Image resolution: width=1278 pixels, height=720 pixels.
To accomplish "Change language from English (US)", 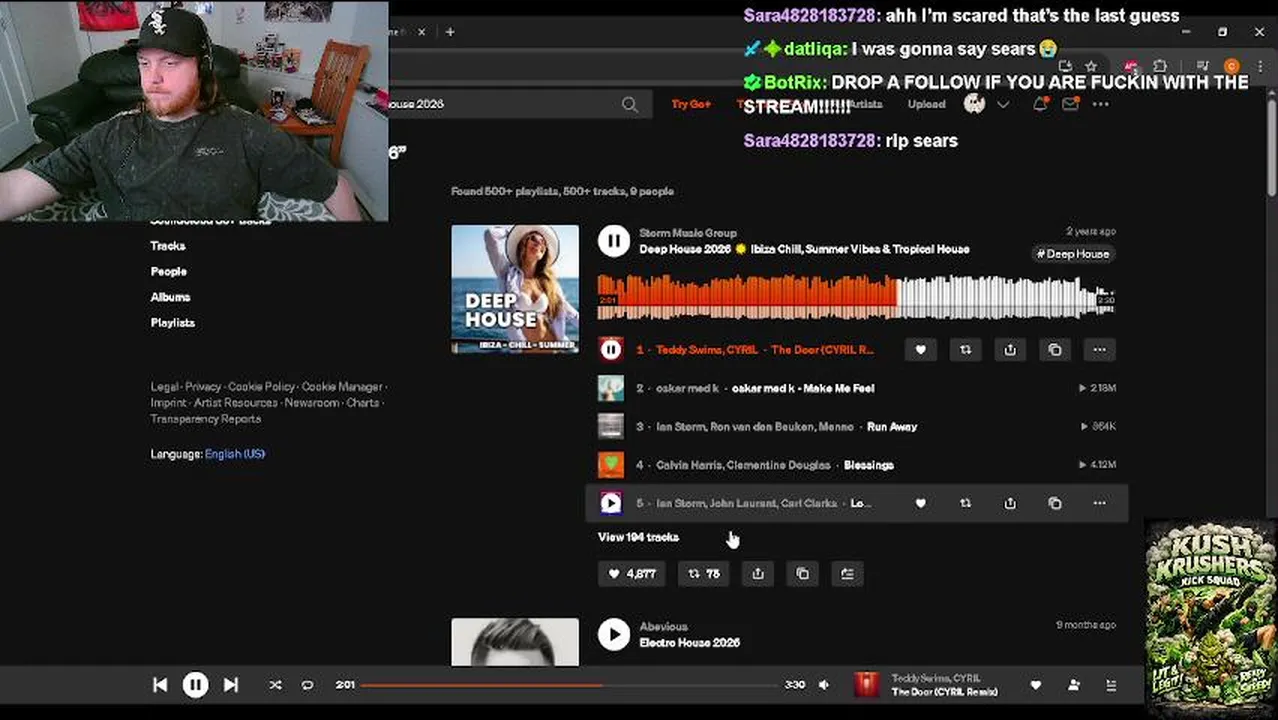I will click(x=235, y=454).
